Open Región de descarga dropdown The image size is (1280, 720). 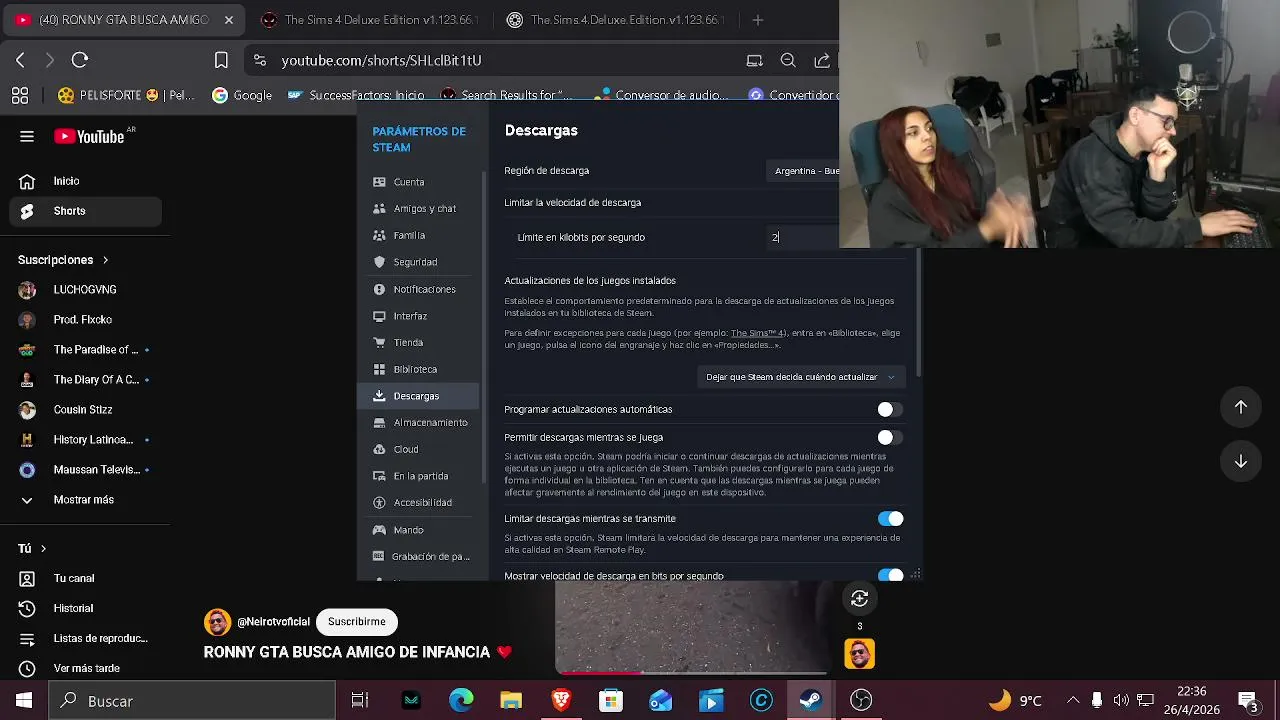coord(803,171)
